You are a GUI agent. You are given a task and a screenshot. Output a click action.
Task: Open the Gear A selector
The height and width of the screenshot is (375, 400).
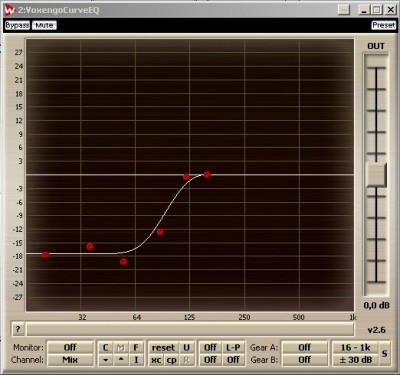click(x=305, y=348)
